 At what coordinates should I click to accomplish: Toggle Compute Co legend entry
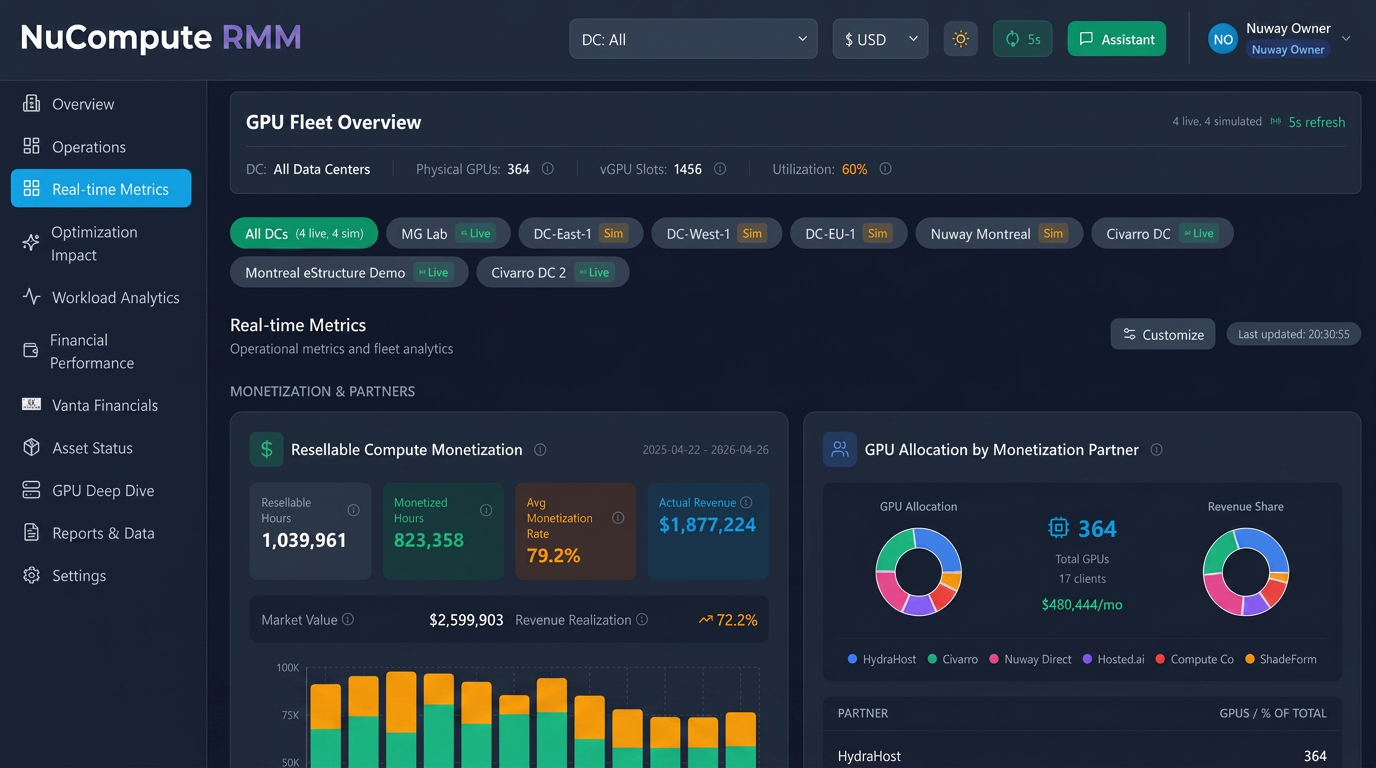pyautogui.click(x=1195, y=659)
